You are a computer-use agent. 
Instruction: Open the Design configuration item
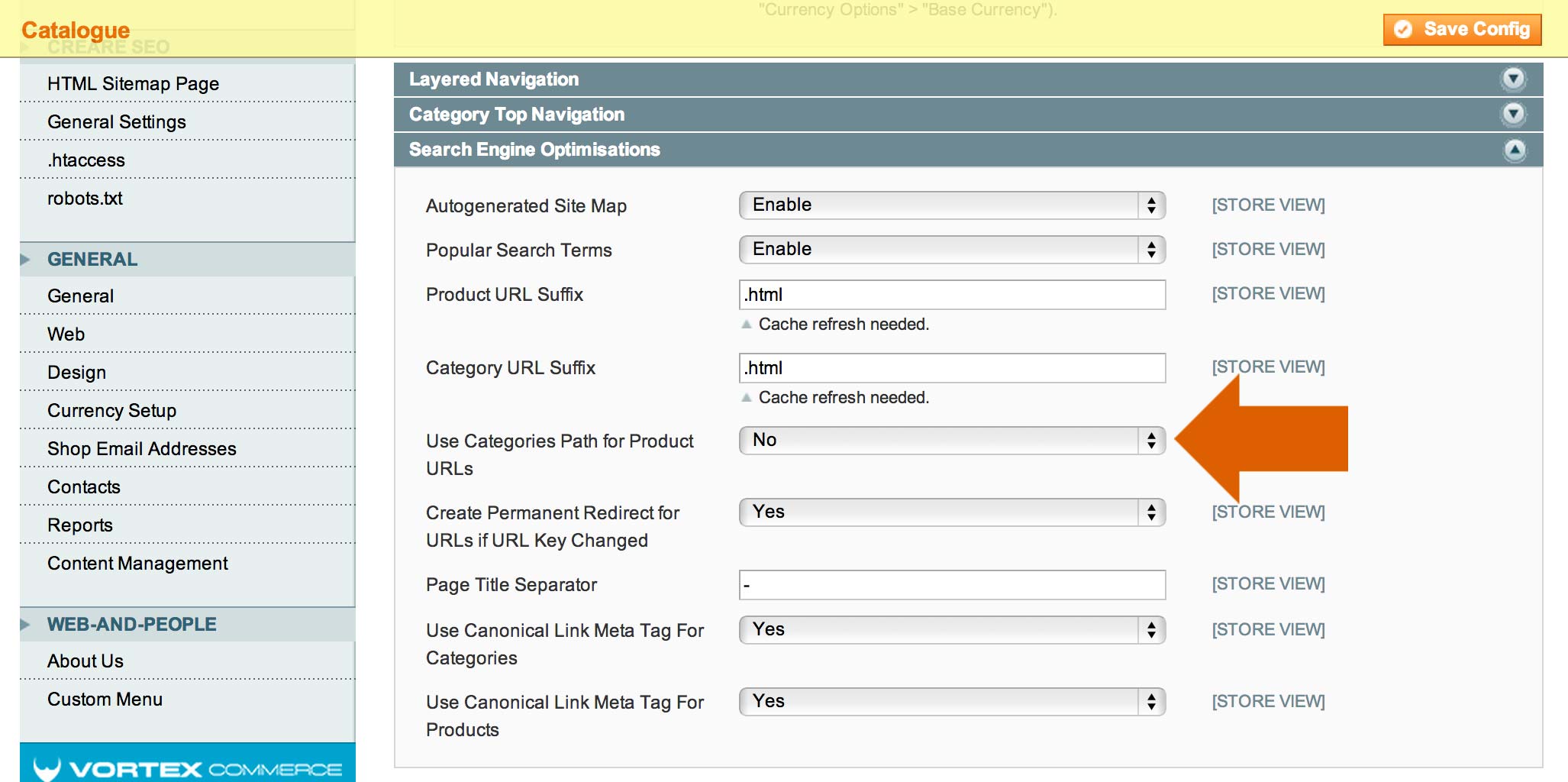[188, 372]
